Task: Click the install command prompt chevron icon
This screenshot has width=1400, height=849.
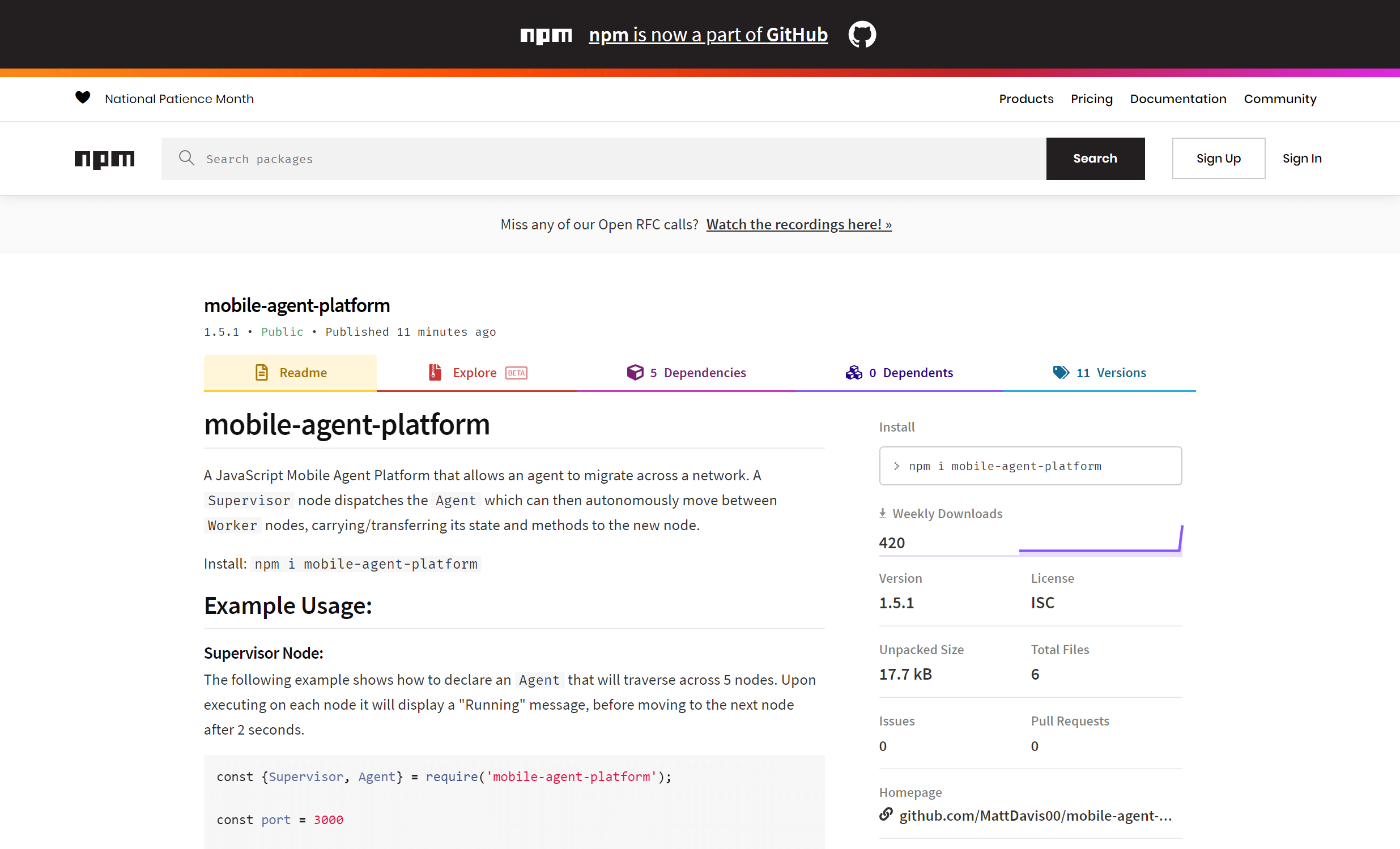Action: (x=896, y=466)
